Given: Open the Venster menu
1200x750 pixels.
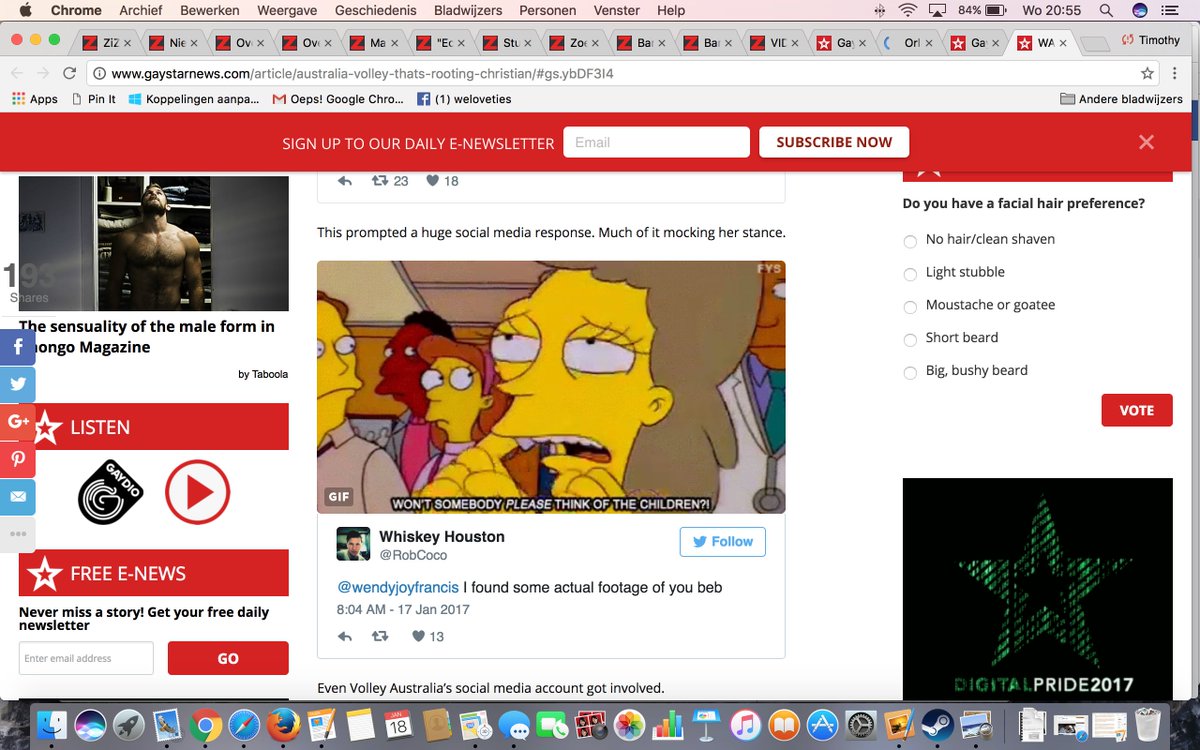Looking at the screenshot, I should [617, 10].
